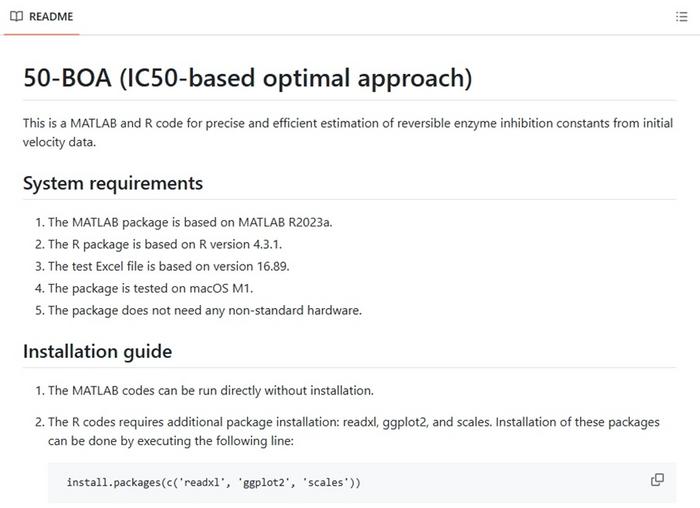Image resolution: width=700 pixels, height=508 pixels.
Task: Click 'readxl' in the code snippet
Action: [202, 483]
